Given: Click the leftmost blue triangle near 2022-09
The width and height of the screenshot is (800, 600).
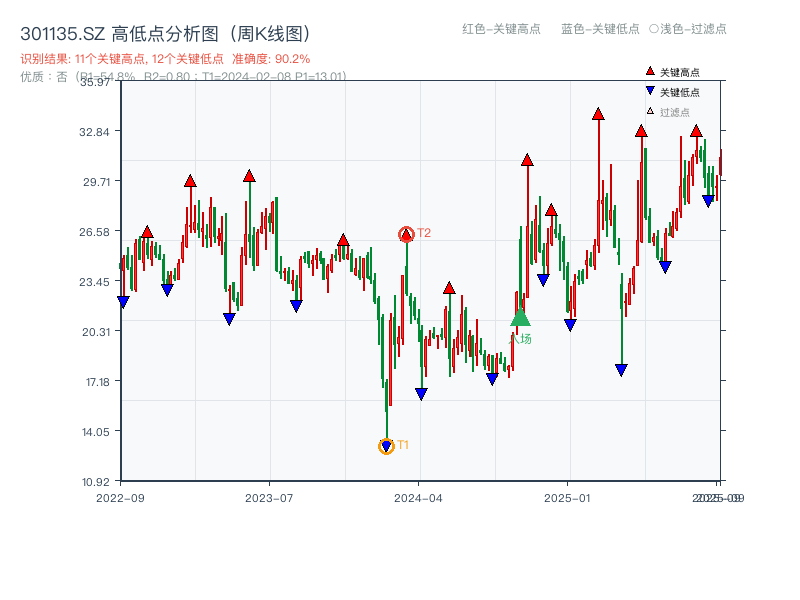Looking at the screenshot, I should point(124,303).
